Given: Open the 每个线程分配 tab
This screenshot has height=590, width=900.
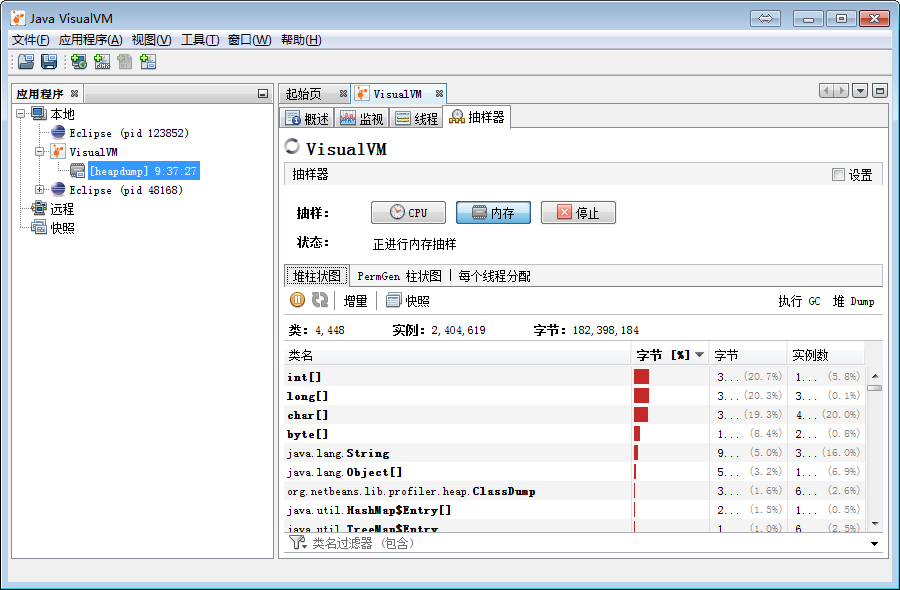Looking at the screenshot, I should [494, 276].
